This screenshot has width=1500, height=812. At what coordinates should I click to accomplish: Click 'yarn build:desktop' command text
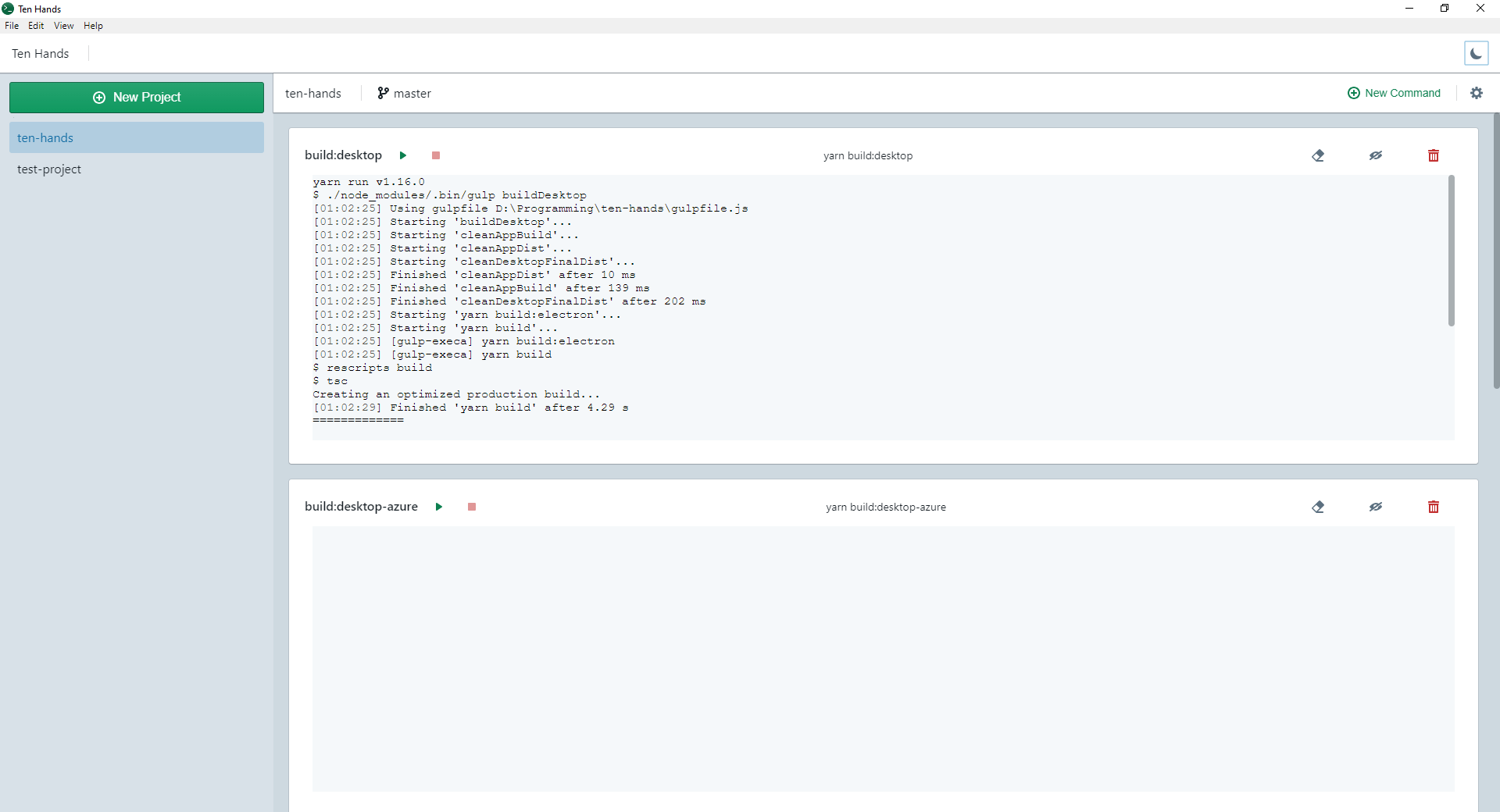tap(868, 155)
